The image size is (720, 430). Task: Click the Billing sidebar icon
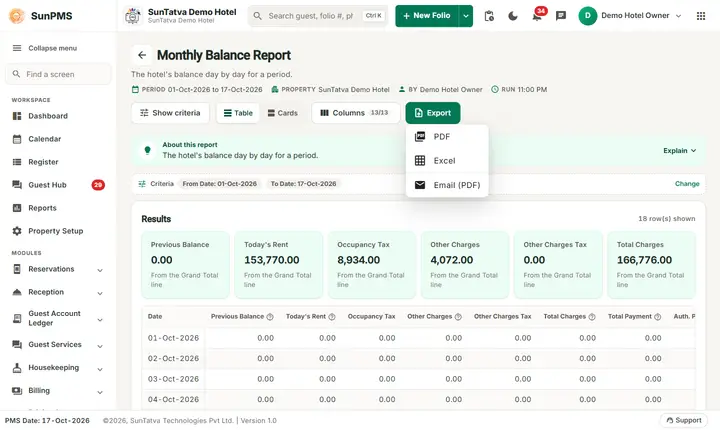[x=17, y=390]
